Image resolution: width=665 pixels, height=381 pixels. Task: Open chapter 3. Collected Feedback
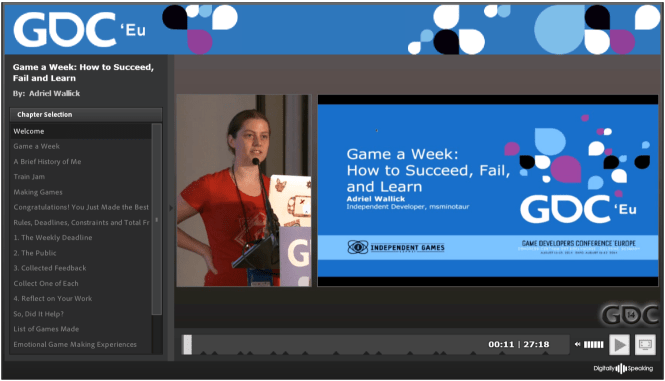coord(81,269)
